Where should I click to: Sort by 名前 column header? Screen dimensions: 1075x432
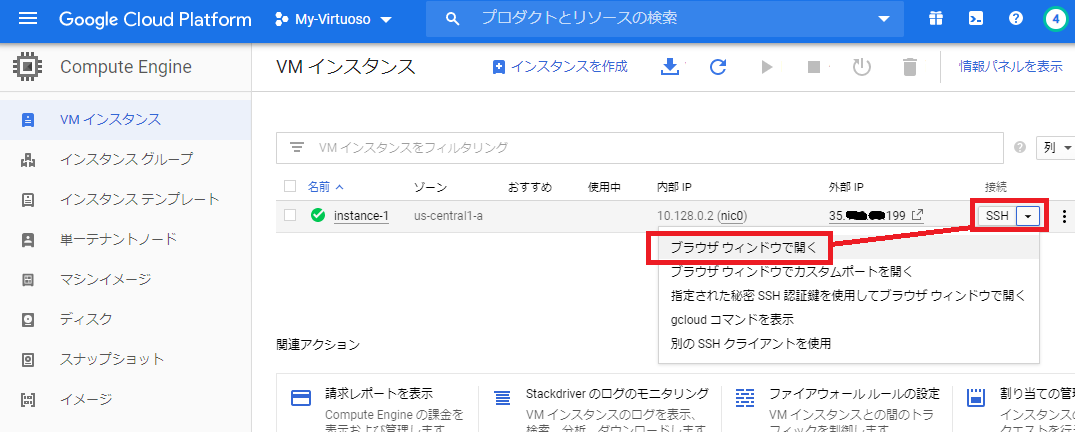tap(326, 187)
